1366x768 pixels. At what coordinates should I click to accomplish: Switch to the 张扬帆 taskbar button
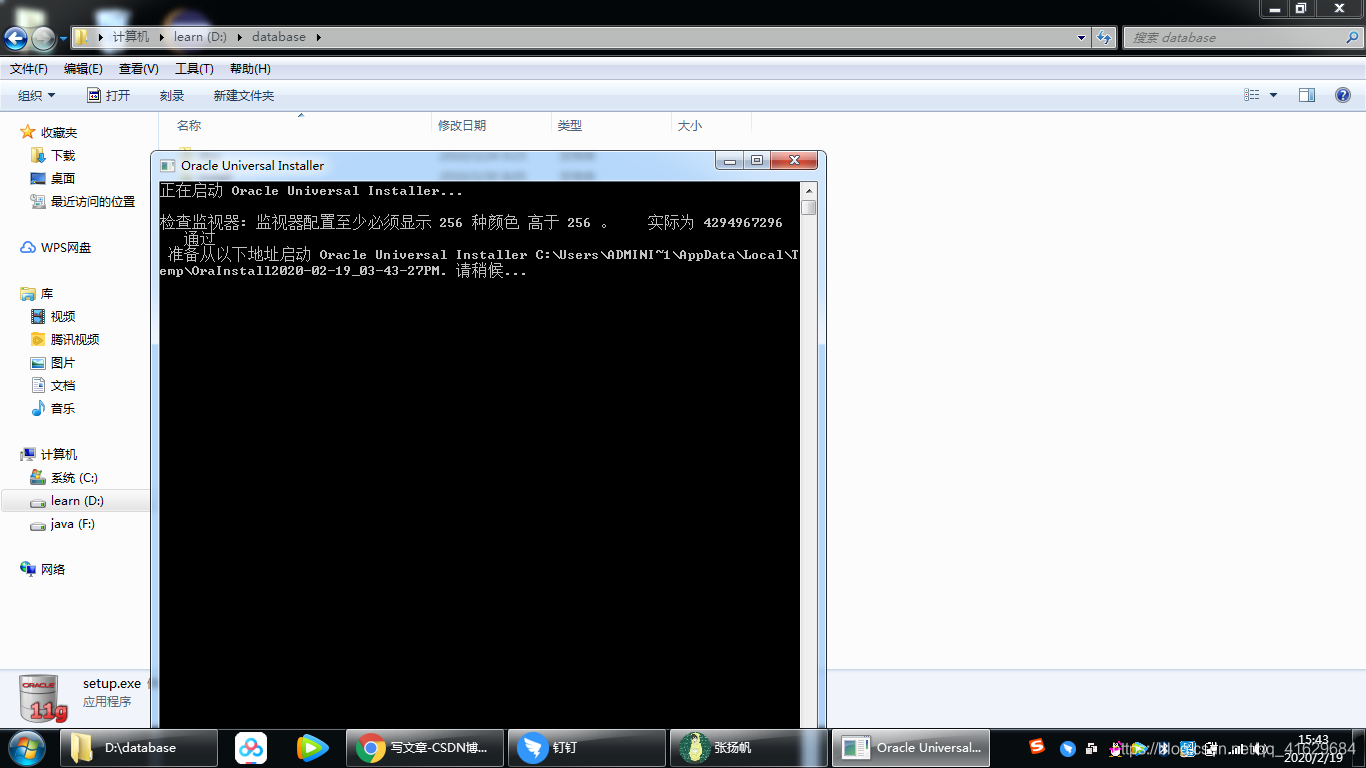(748, 748)
